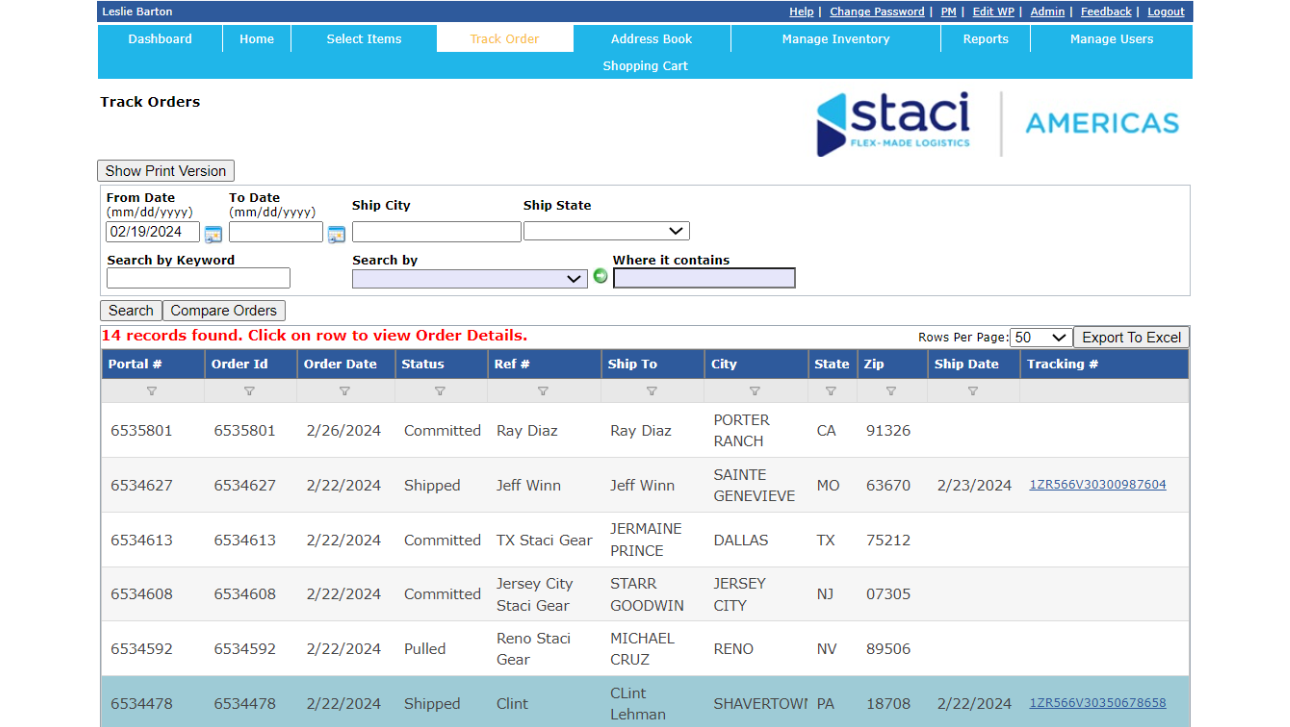Image resolution: width=1290 pixels, height=727 pixels.
Task: Click the Search button
Action: tap(131, 311)
